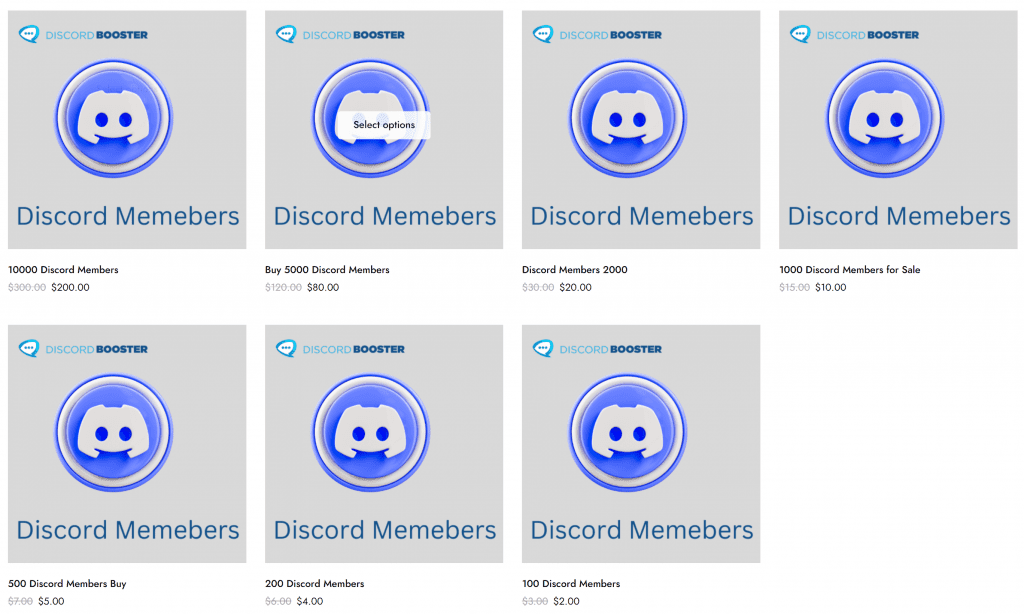The height and width of the screenshot is (614, 1024).
Task: Click the $20.00 sale price
Action: click(x=575, y=287)
